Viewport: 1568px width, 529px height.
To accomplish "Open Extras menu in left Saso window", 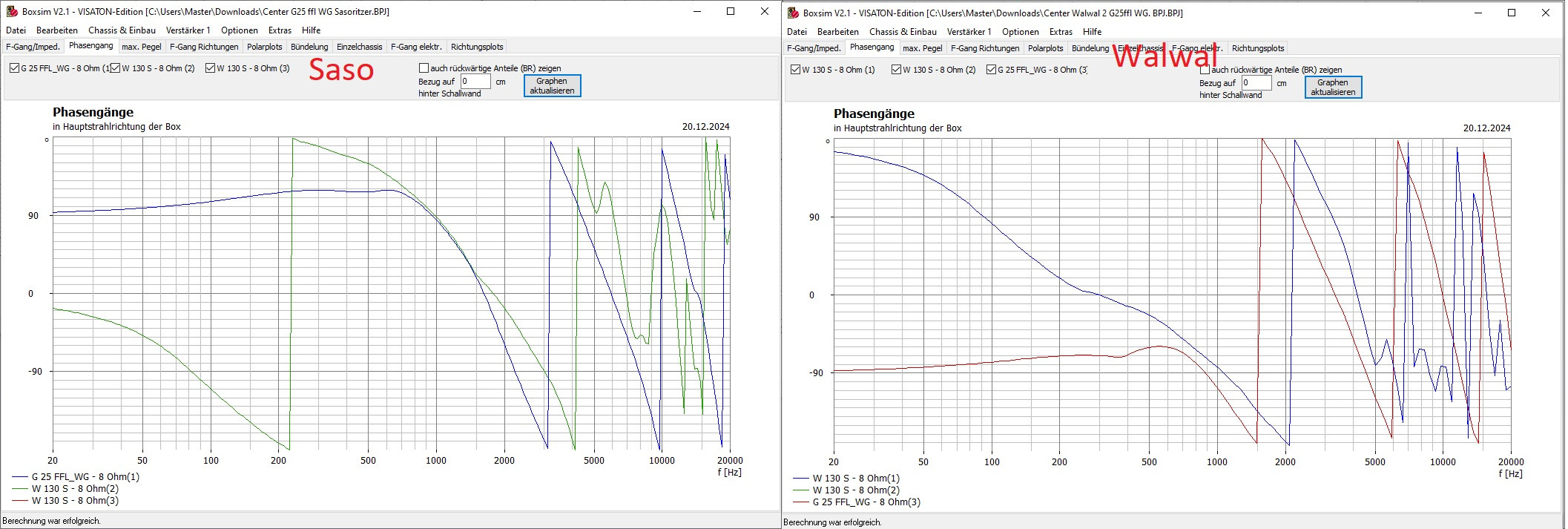I will pos(280,30).
